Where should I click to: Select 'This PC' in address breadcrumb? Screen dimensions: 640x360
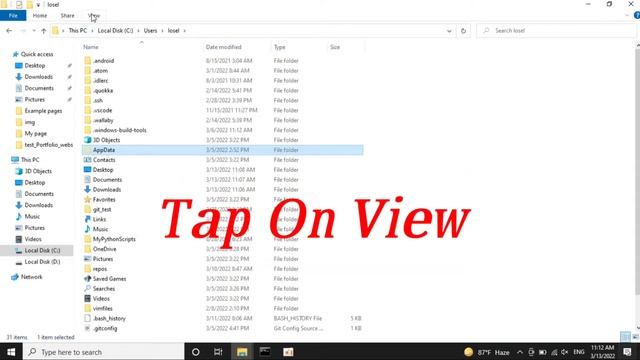click(x=78, y=31)
